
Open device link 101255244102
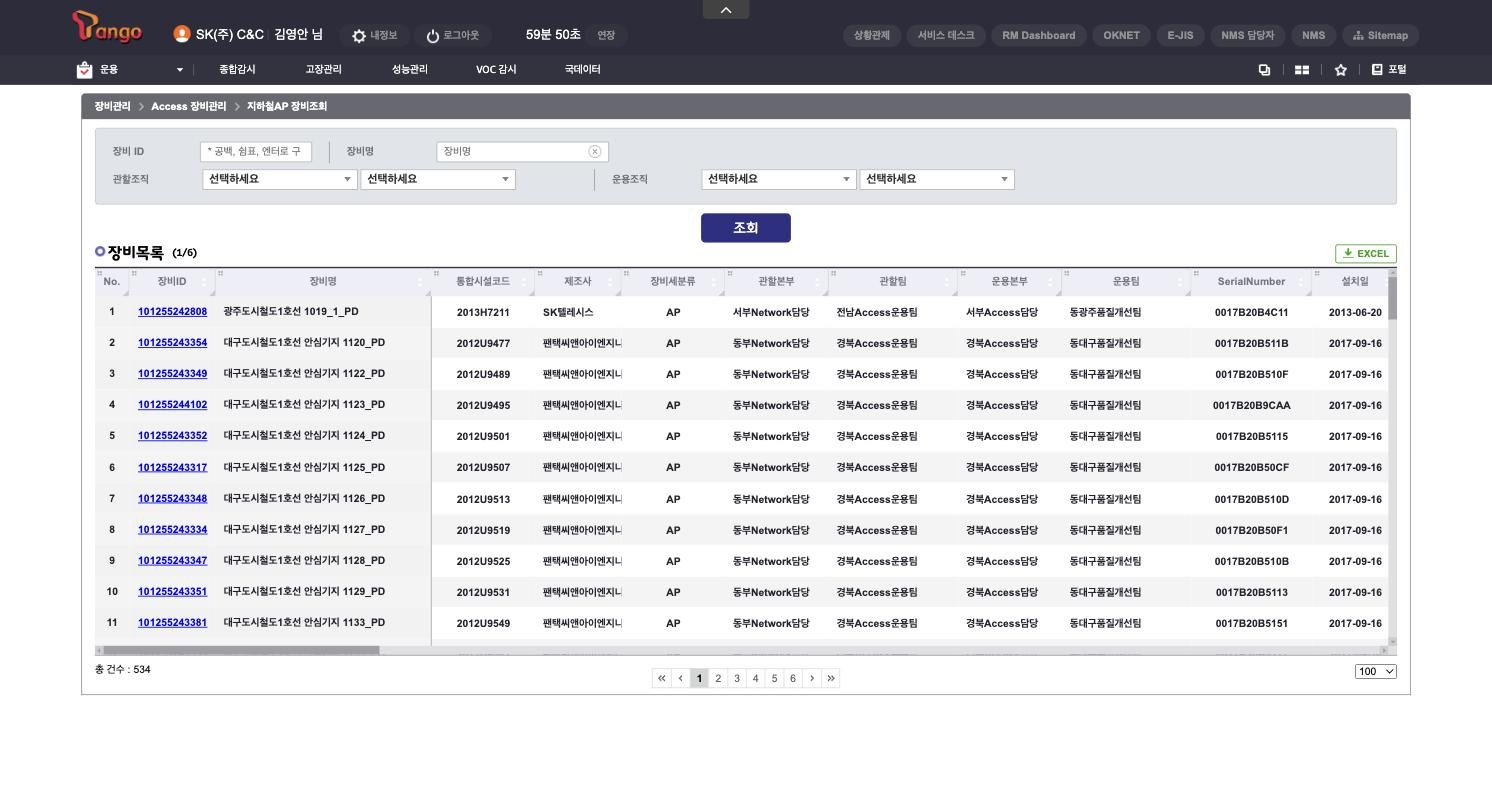point(172,405)
